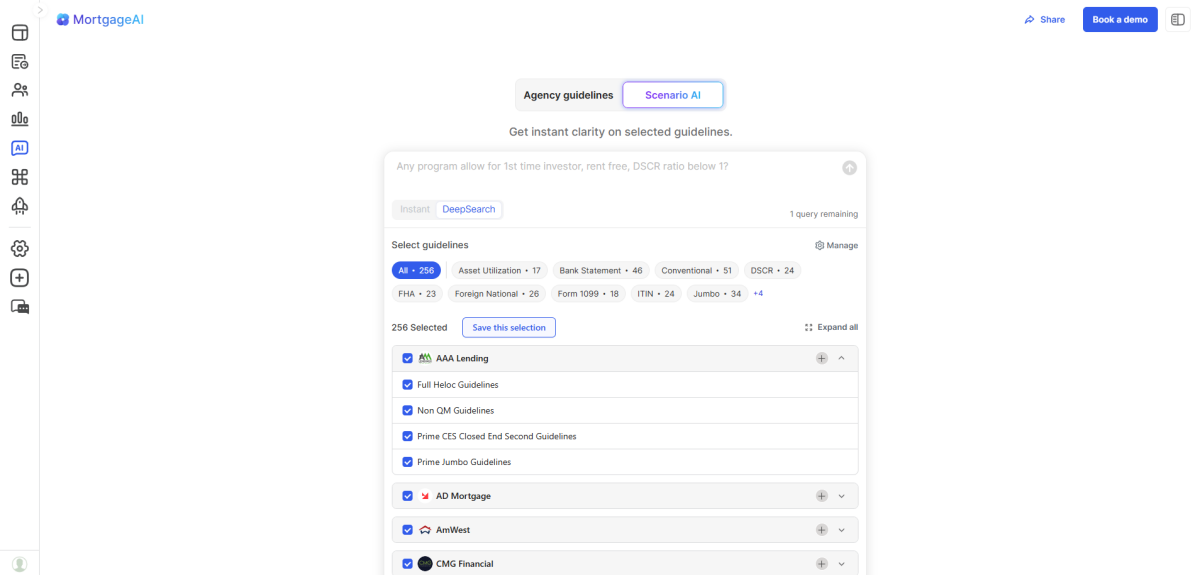Viewport: 1200px width, 575px height.
Task: Submit the query with the arrow button
Action: [849, 168]
